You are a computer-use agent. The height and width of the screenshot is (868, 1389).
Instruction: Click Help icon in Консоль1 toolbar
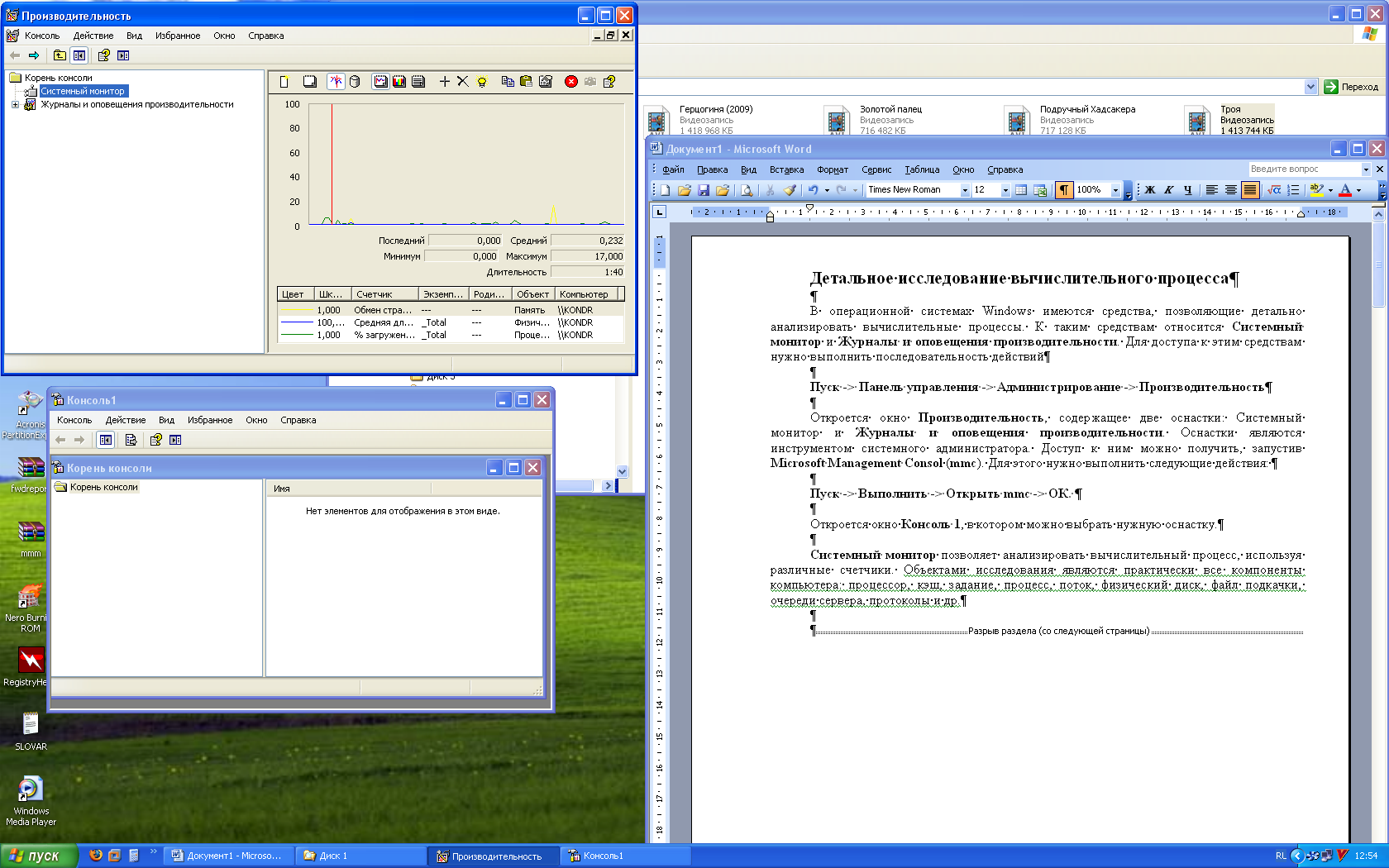(155, 440)
